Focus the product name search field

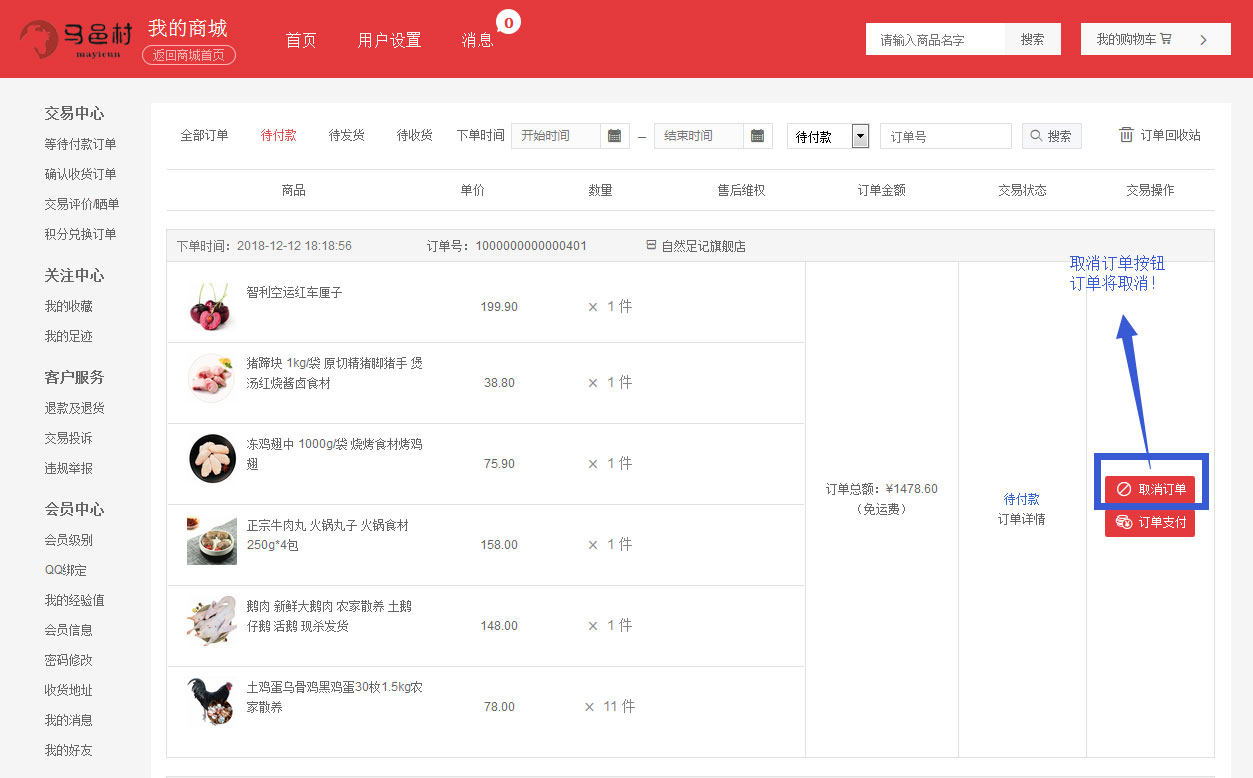pos(935,39)
